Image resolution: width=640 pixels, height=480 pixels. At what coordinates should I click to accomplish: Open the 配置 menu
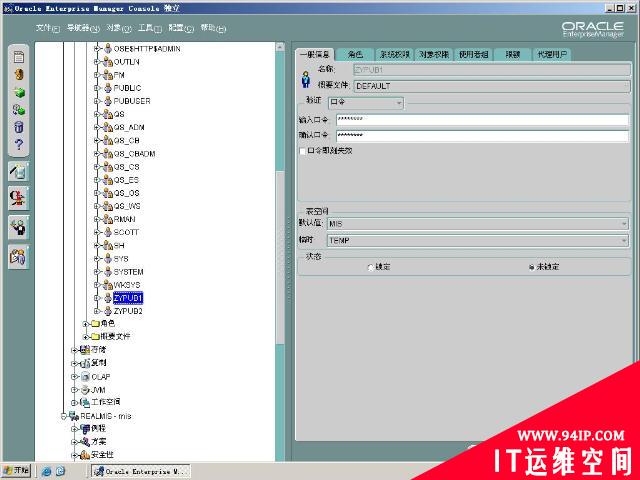tap(181, 28)
